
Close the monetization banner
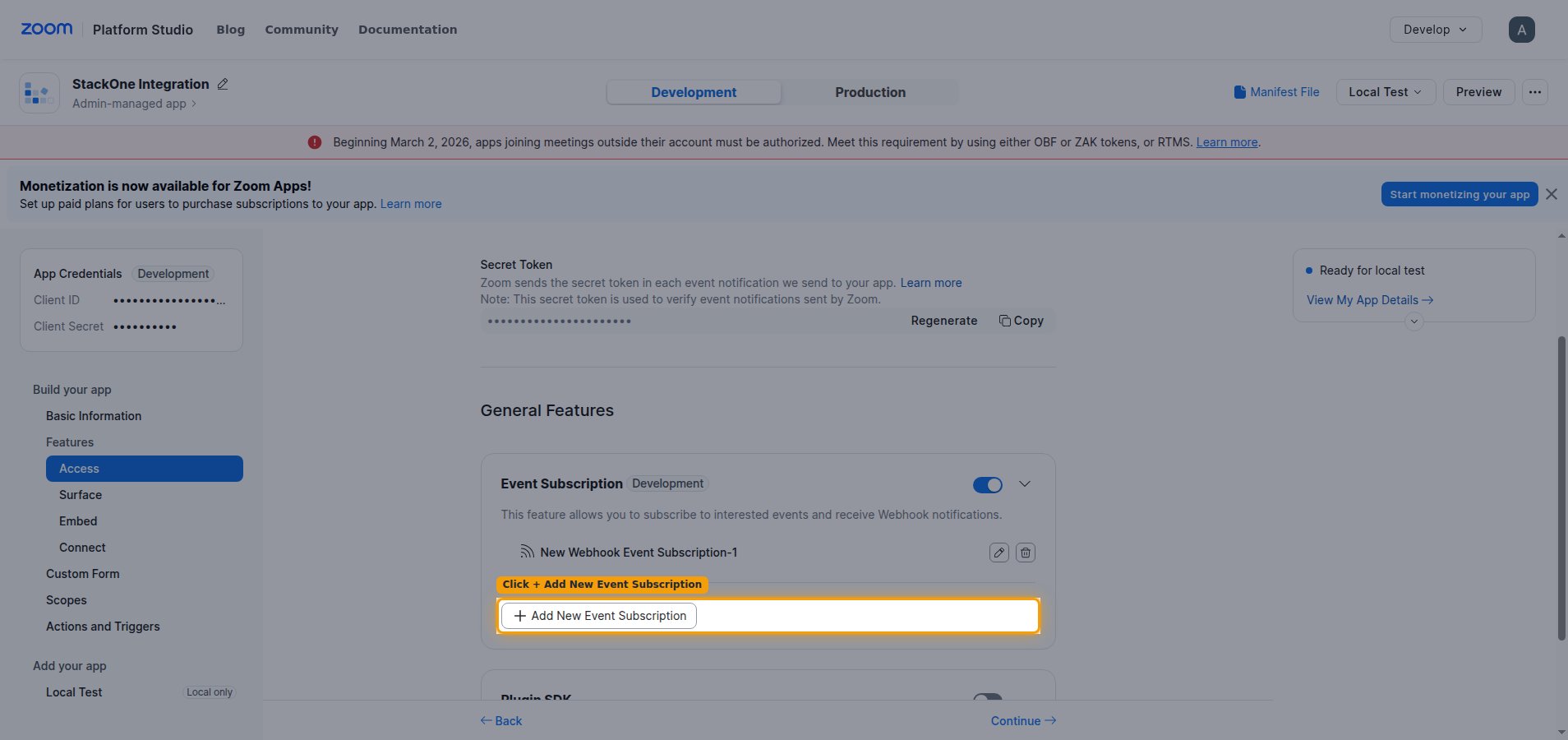point(1551,194)
